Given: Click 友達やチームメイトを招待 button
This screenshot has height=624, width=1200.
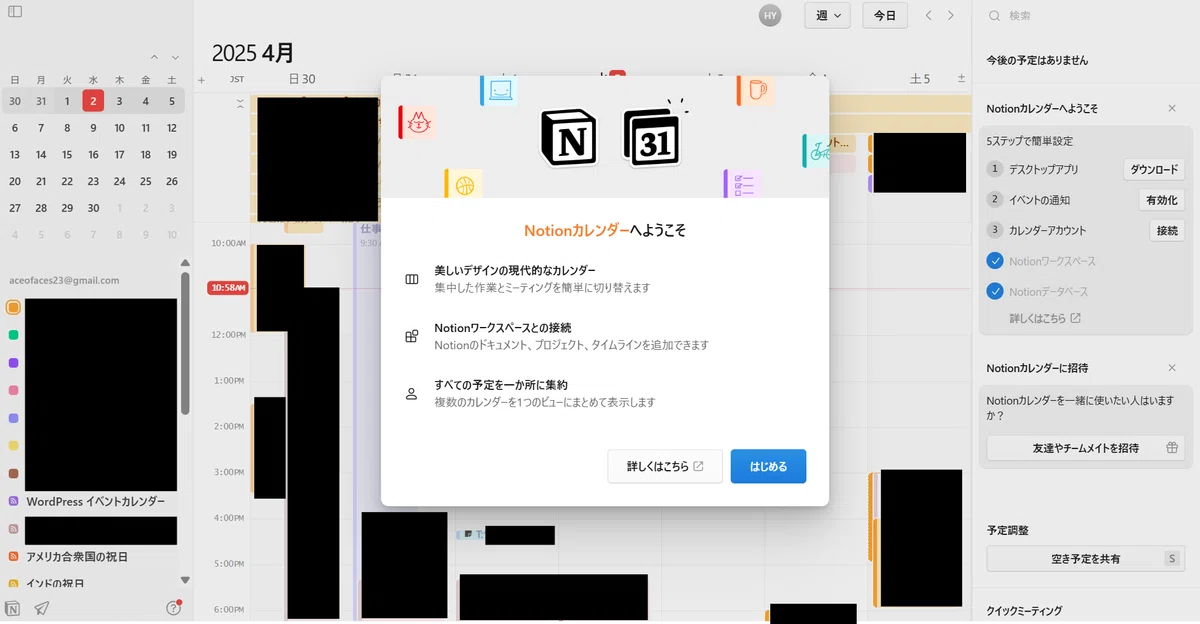Looking at the screenshot, I should pos(1086,448).
